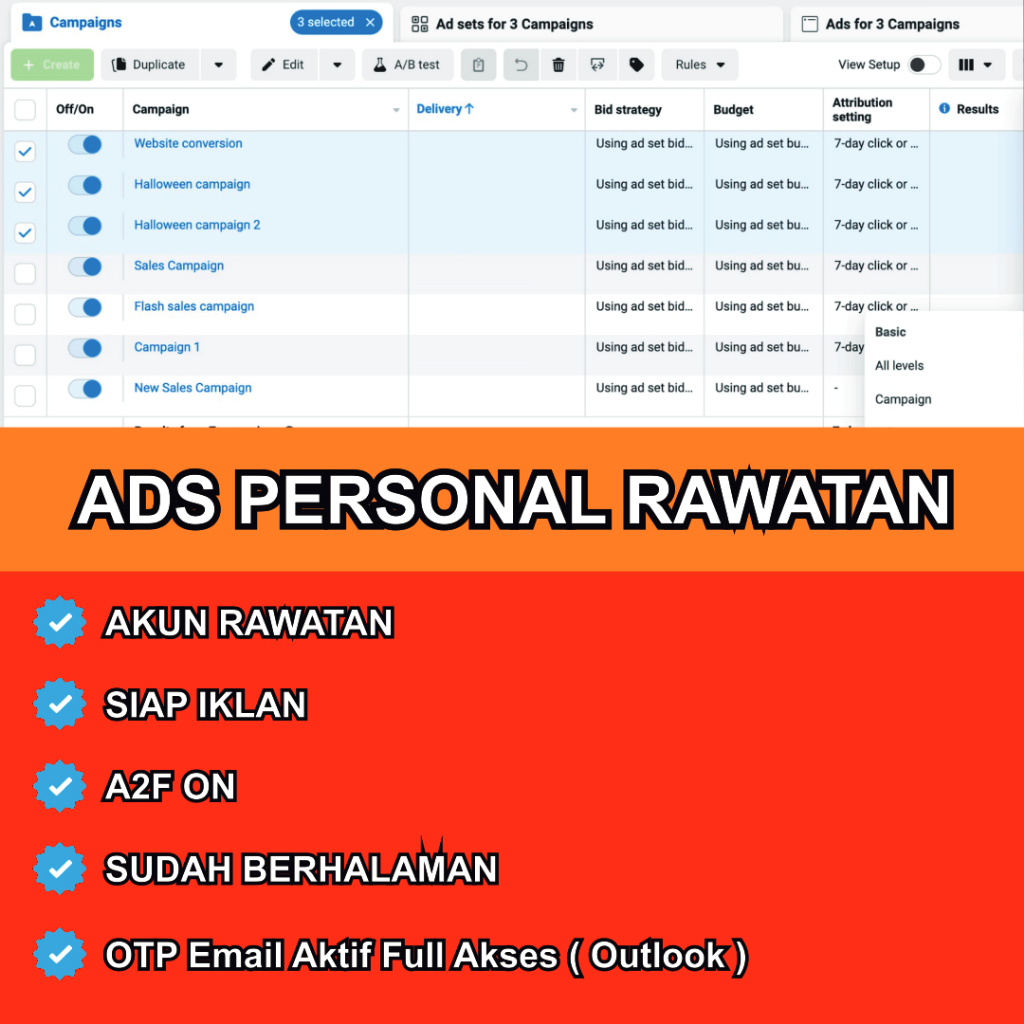Enable the View Setup toggle
Viewport: 1024px width, 1024px height.
(x=922, y=63)
